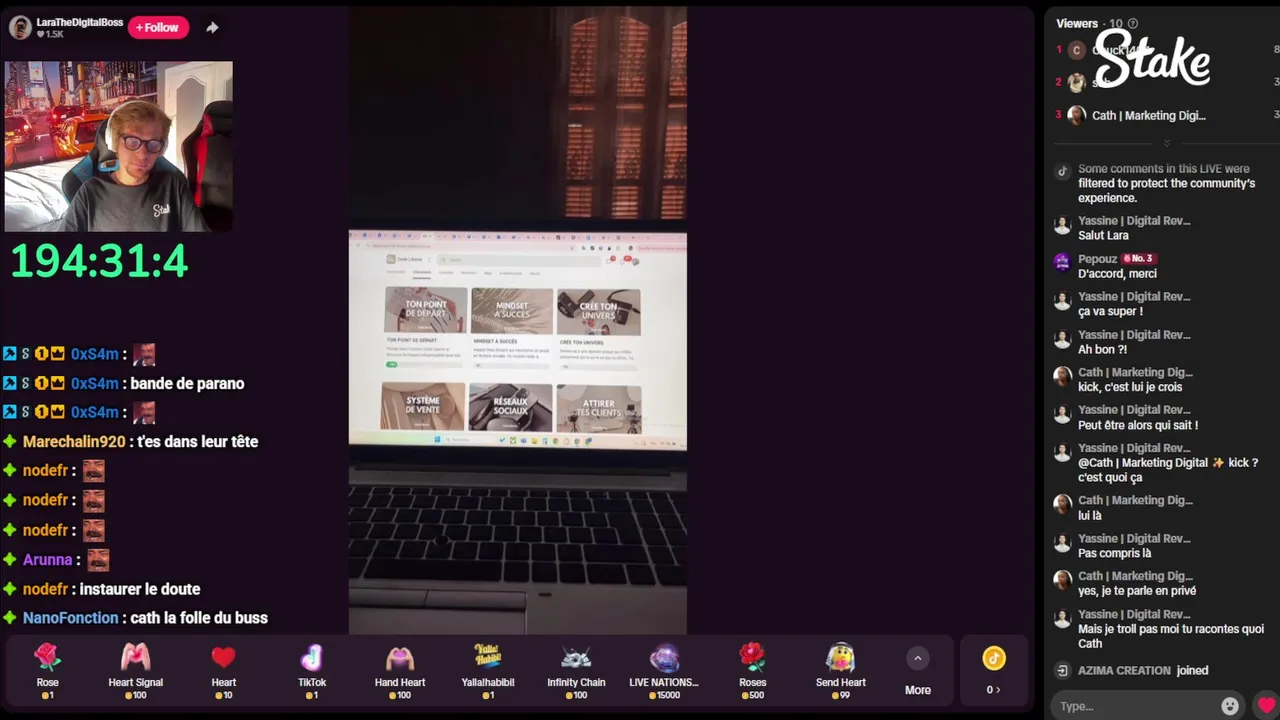Image resolution: width=1280 pixels, height=720 pixels.
Task: Send the LIVE NATIONS gift
Action: (x=664, y=671)
